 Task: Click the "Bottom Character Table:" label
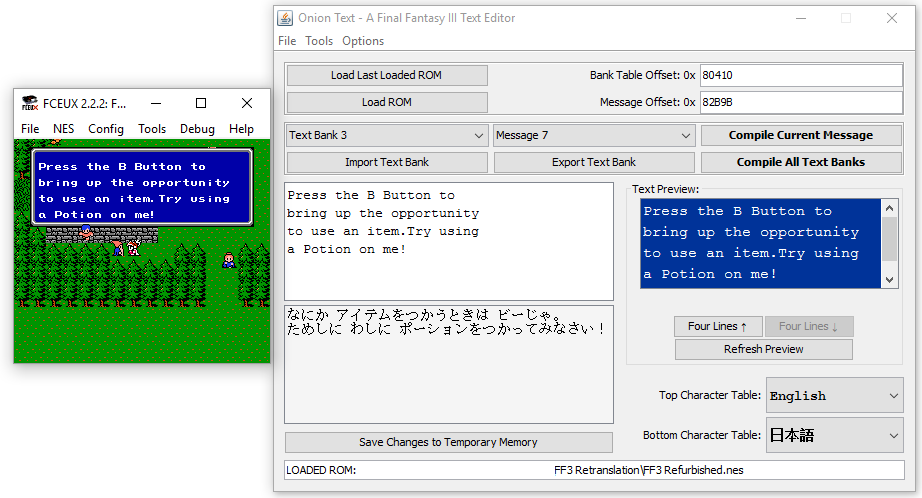(701, 435)
